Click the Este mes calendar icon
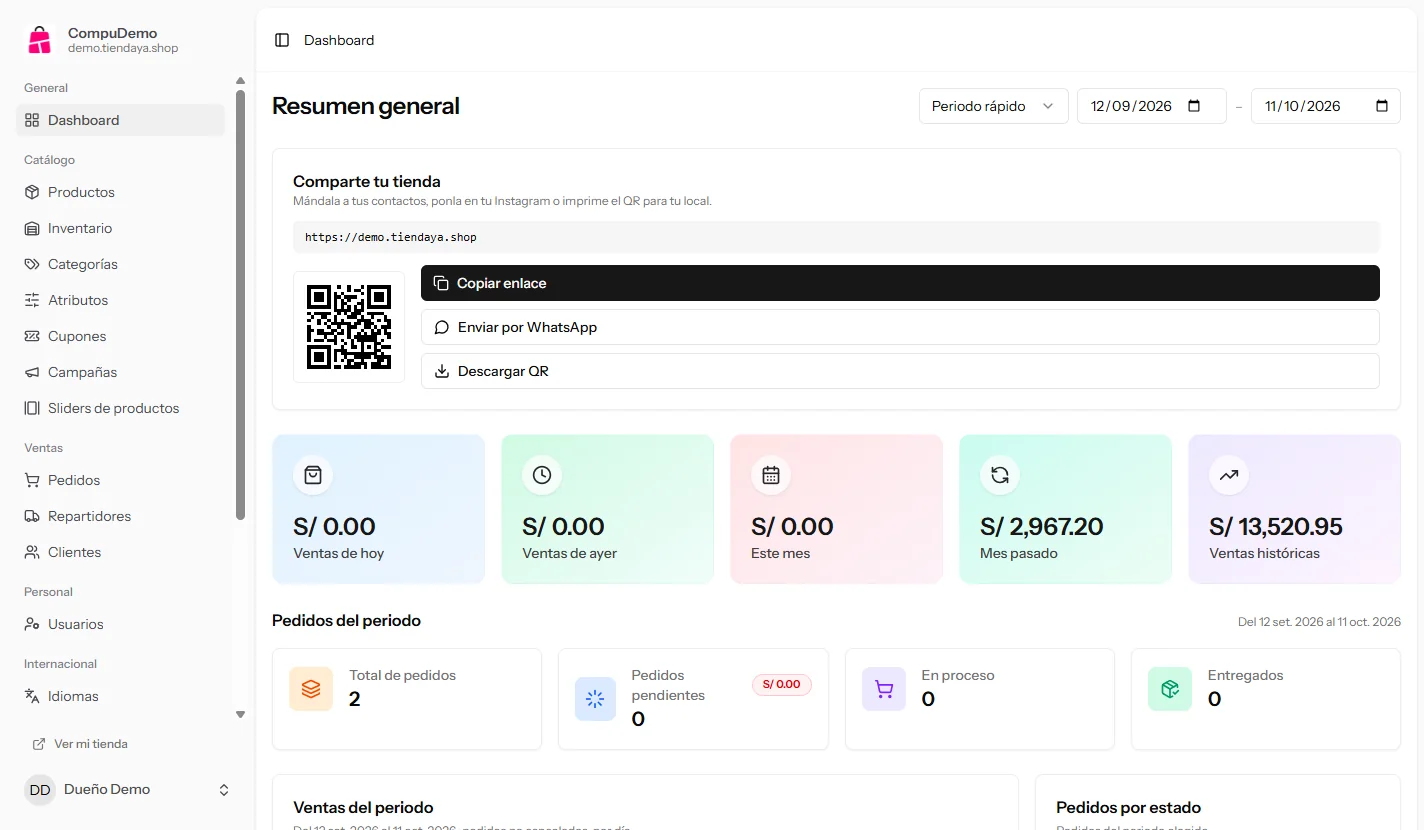The height and width of the screenshot is (830, 1424). click(771, 475)
